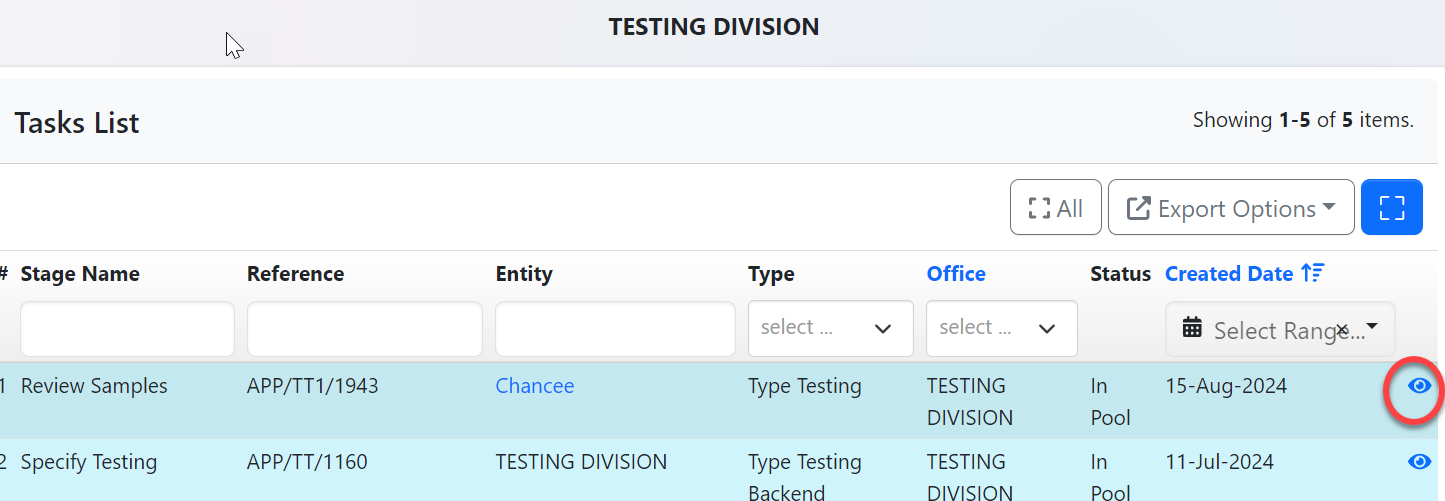The height and width of the screenshot is (501, 1445).
Task: Toggle fullscreen with the blue expand button
Action: pos(1391,208)
